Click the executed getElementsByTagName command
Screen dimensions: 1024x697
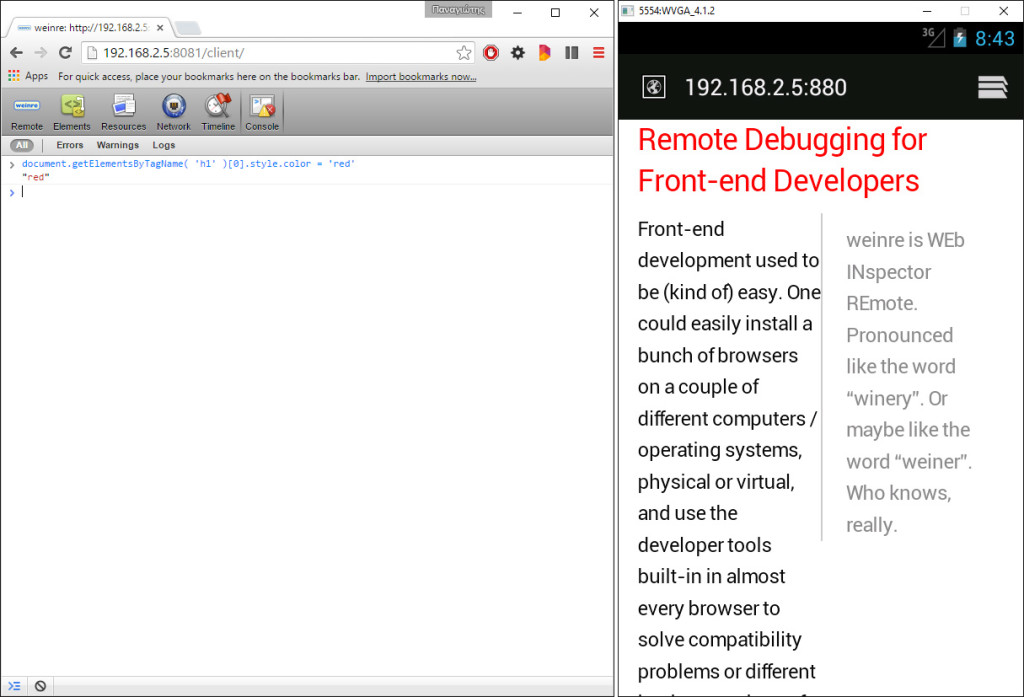click(188, 164)
